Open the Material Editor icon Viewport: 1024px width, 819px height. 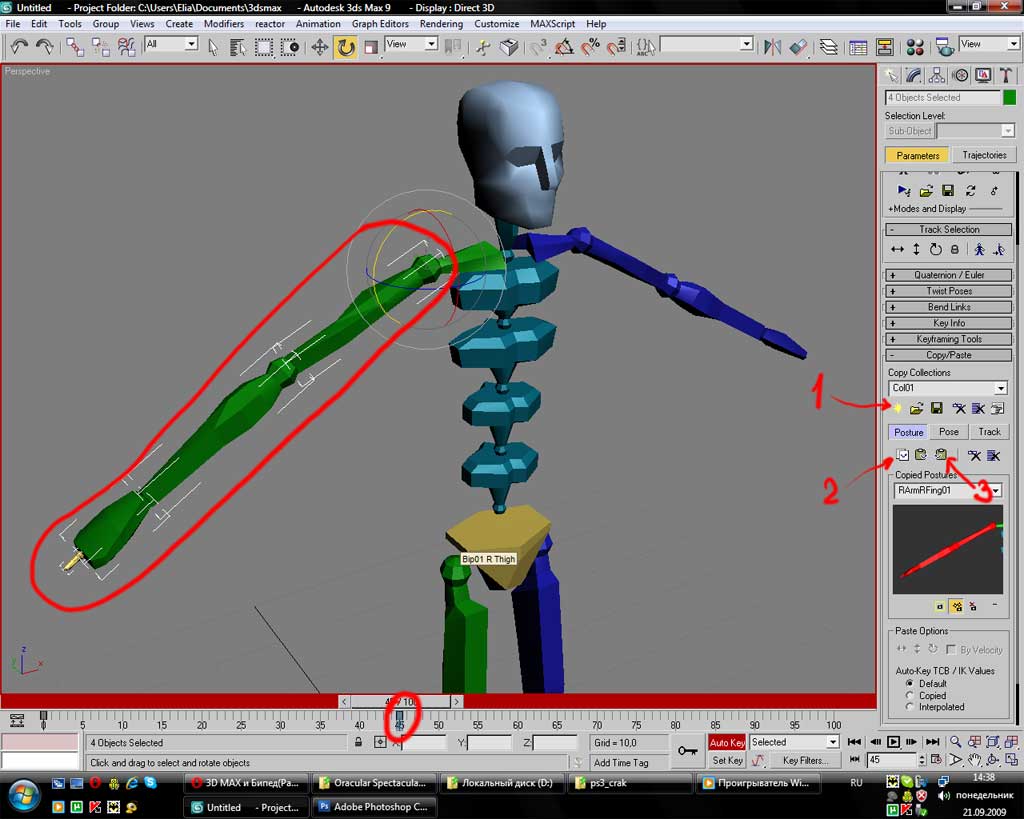coord(915,46)
